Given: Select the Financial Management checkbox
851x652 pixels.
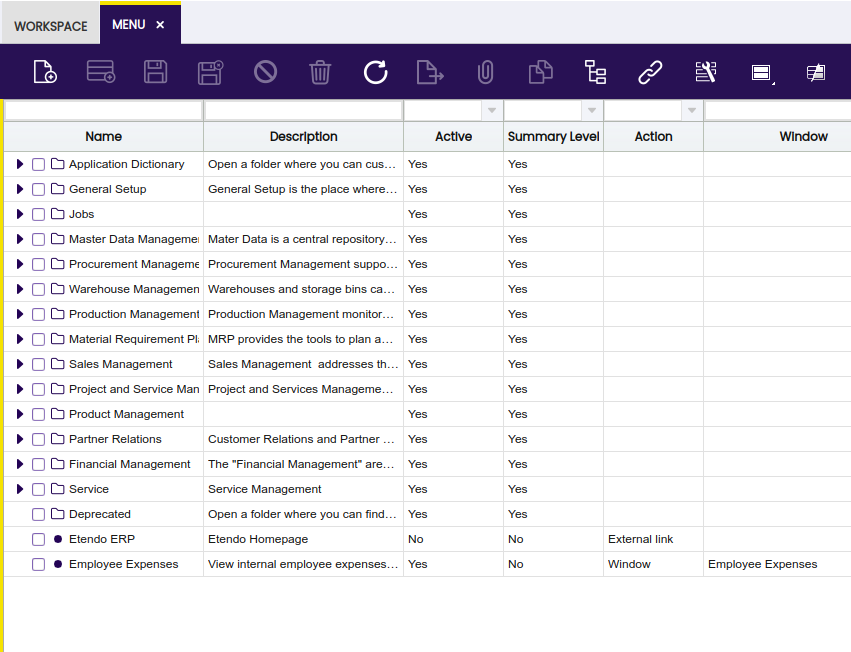Looking at the screenshot, I should [39, 464].
